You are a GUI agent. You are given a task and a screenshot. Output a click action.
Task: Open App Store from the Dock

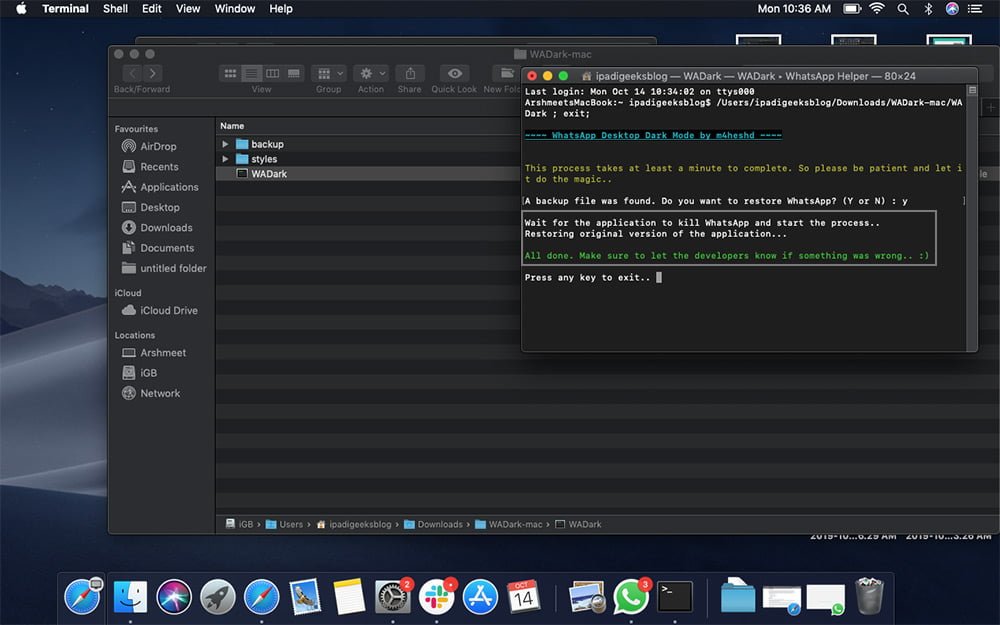480,597
